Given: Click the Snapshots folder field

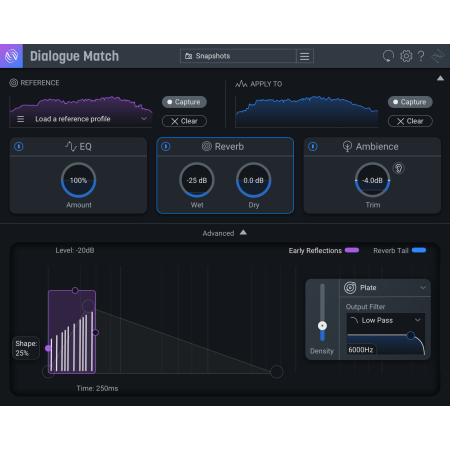Looking at the screenshot, I should click(x=238, y=56).
